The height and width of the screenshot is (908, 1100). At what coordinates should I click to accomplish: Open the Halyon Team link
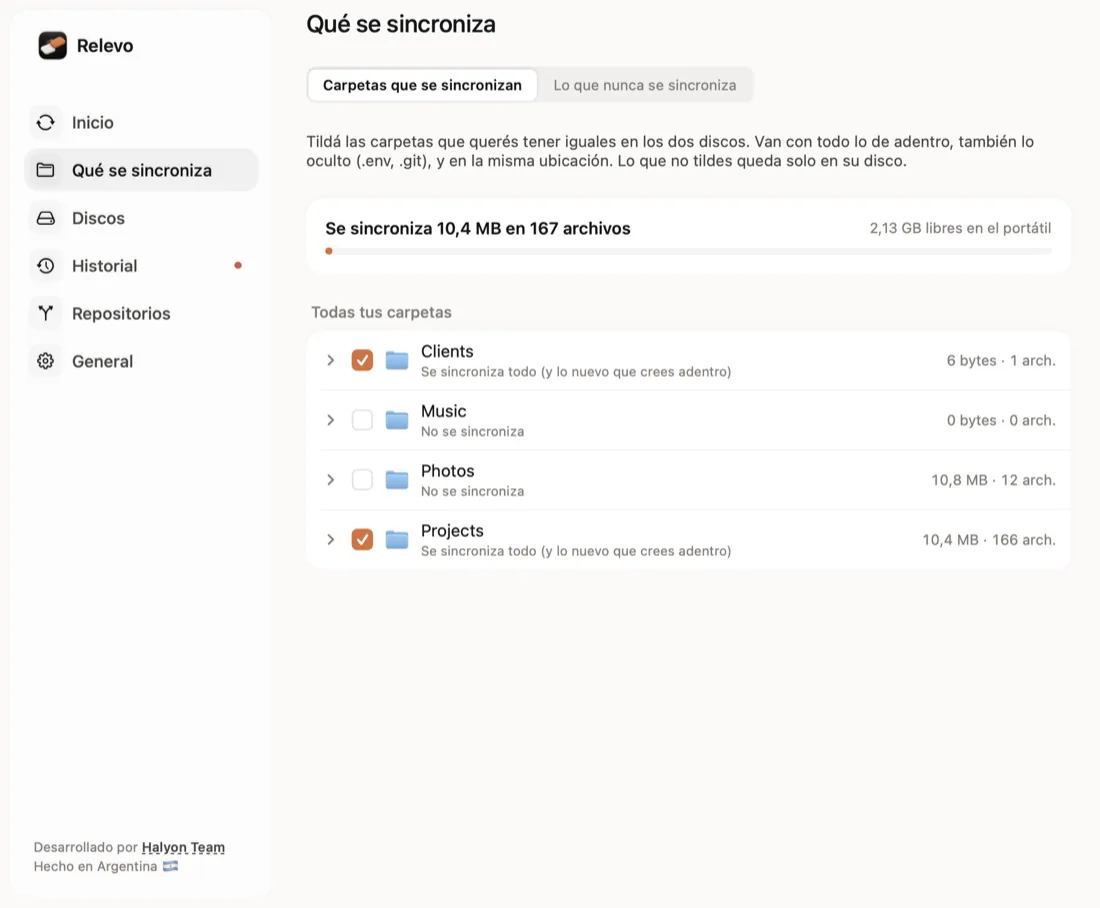tap(183, 847)
